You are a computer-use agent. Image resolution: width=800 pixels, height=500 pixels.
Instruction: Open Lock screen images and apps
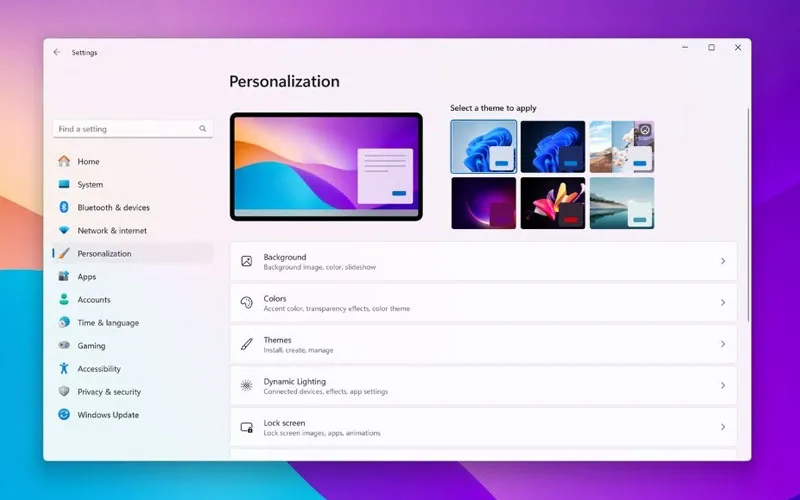[x=483, y=427]
